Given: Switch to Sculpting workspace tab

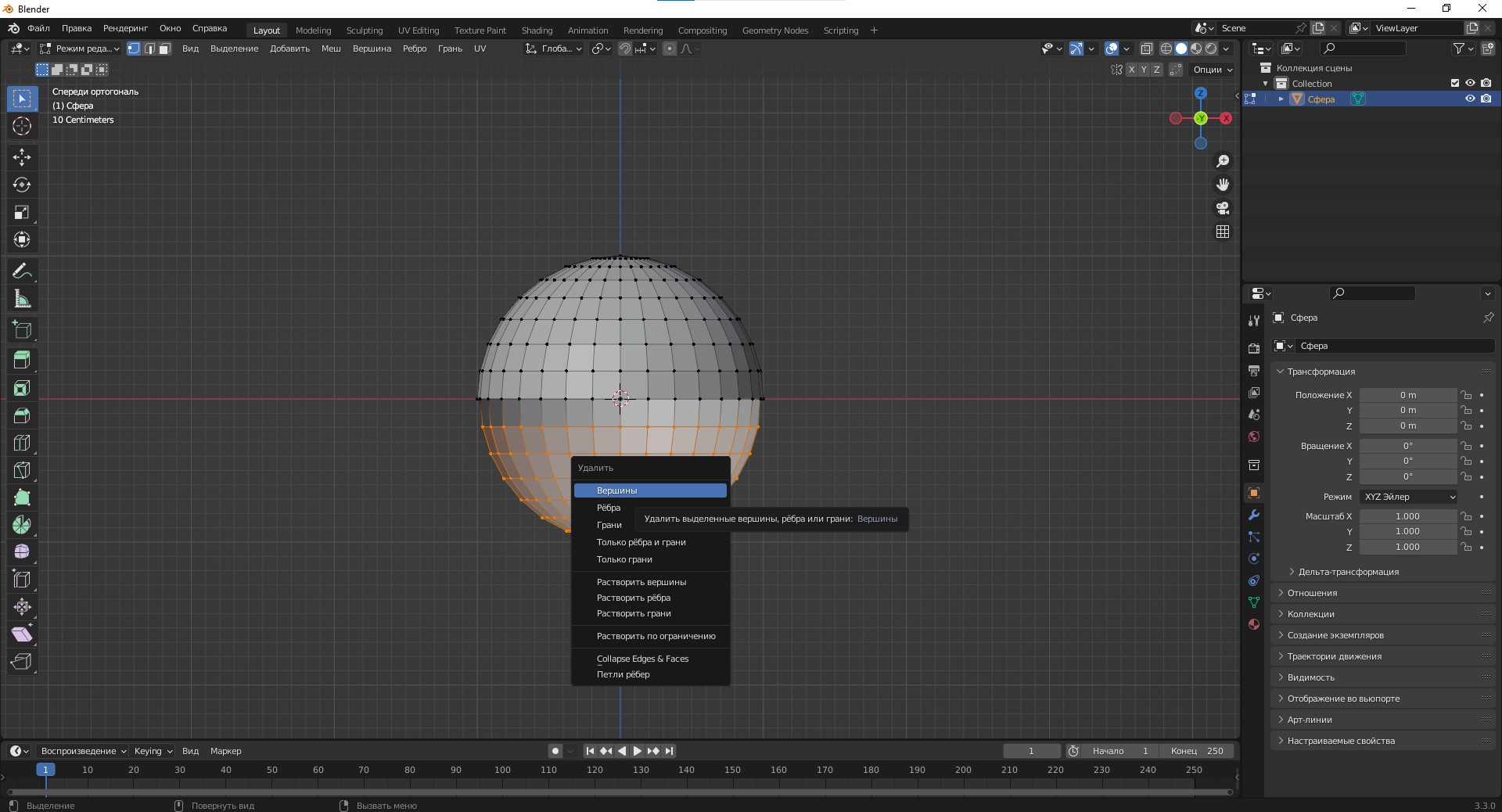Looking at the screenshot, I should pos(365,31).
